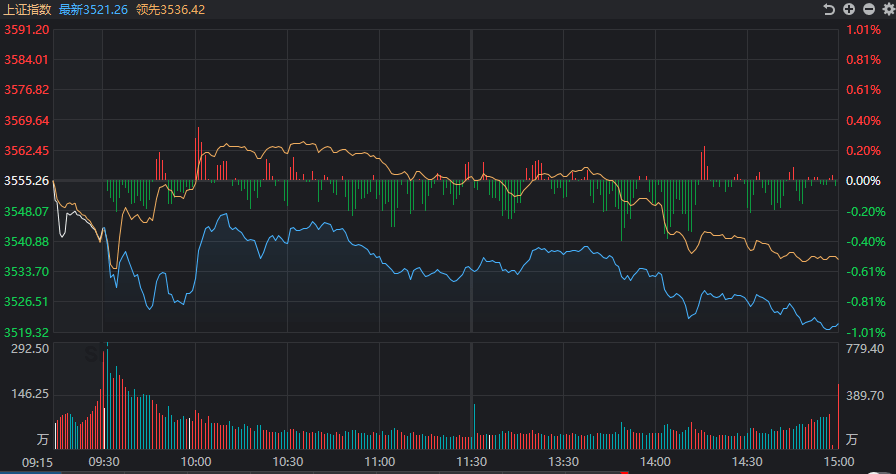Viewport: 896px width, 474px height.
Task: Click the red 1.01% percent label
Action: 863,30
